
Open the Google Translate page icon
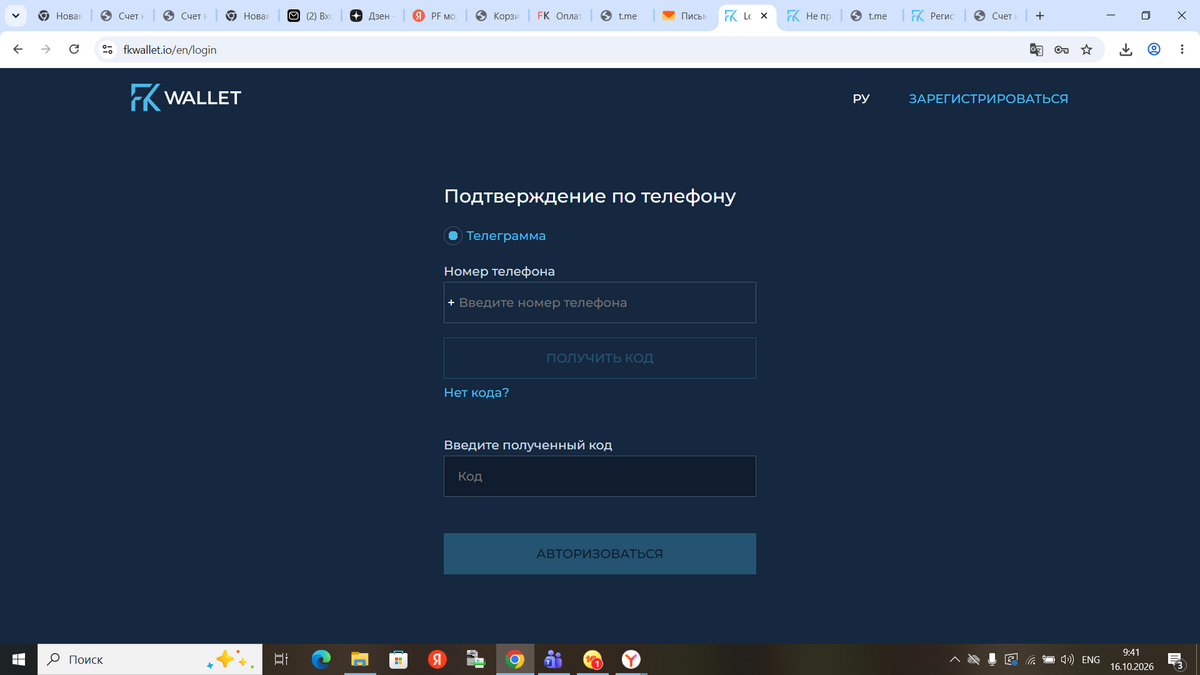1037,49
